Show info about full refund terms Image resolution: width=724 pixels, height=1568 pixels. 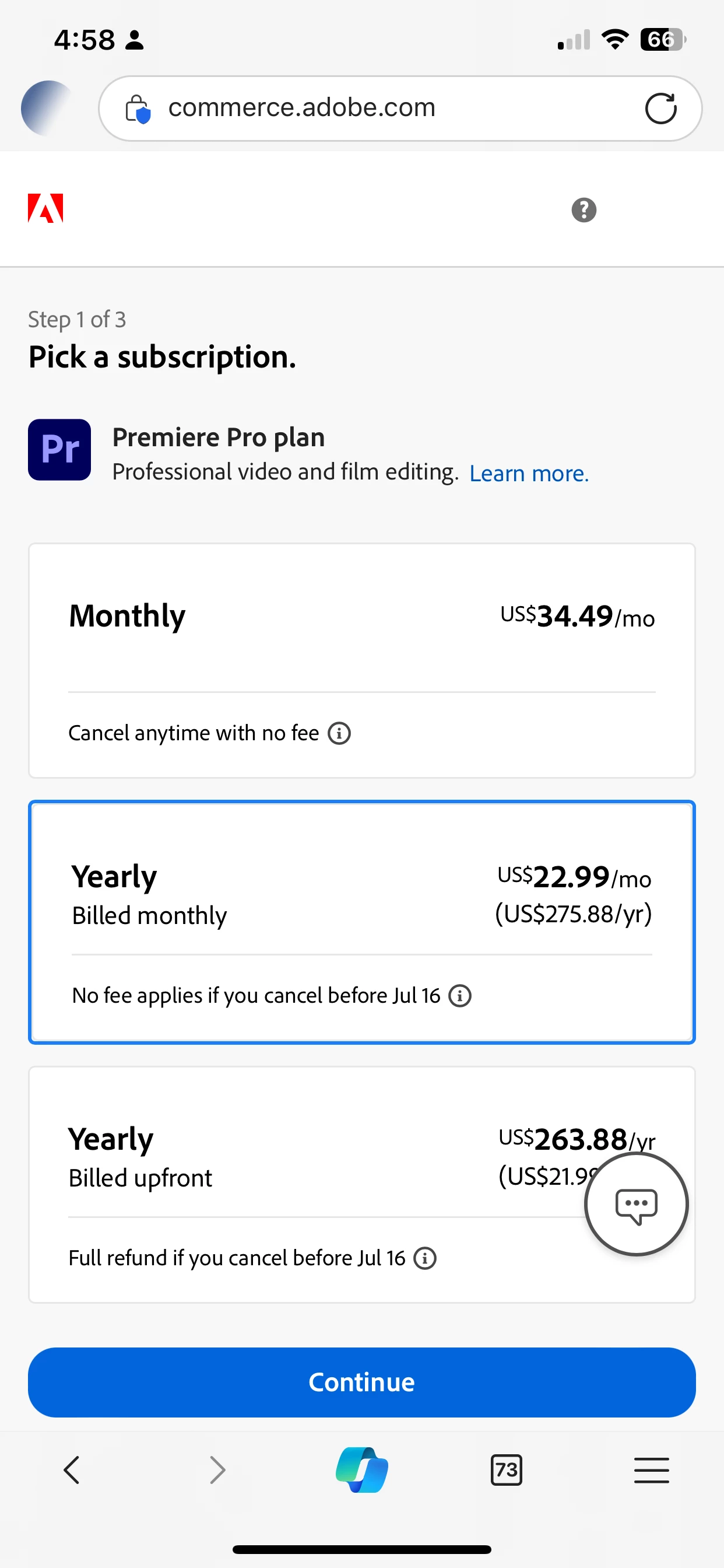pos(425,1258)
